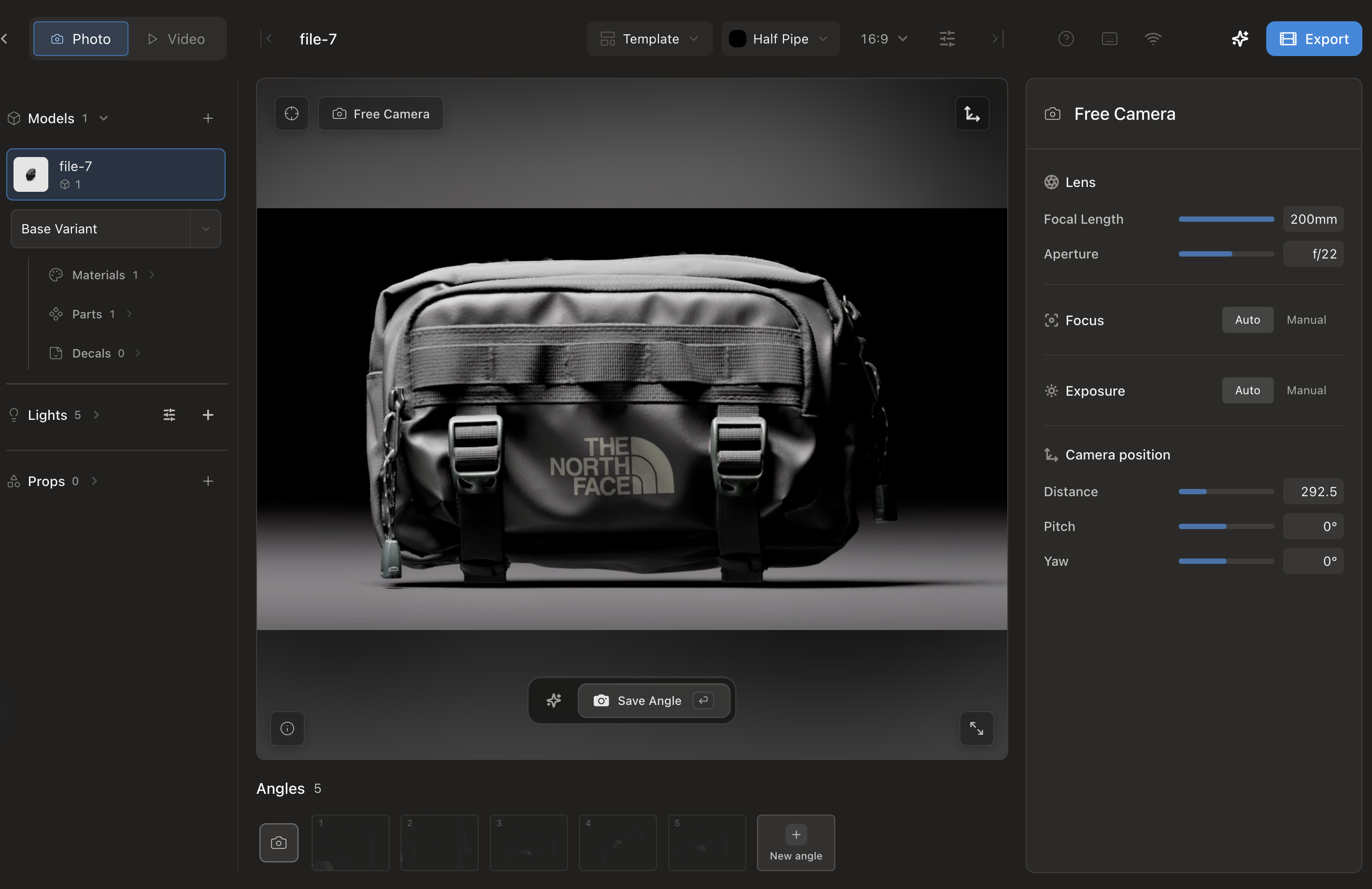This screenshot has width=1372, height=889.
Task: Open the Half Pipe environment dropdown
Action: click(780, 39)
